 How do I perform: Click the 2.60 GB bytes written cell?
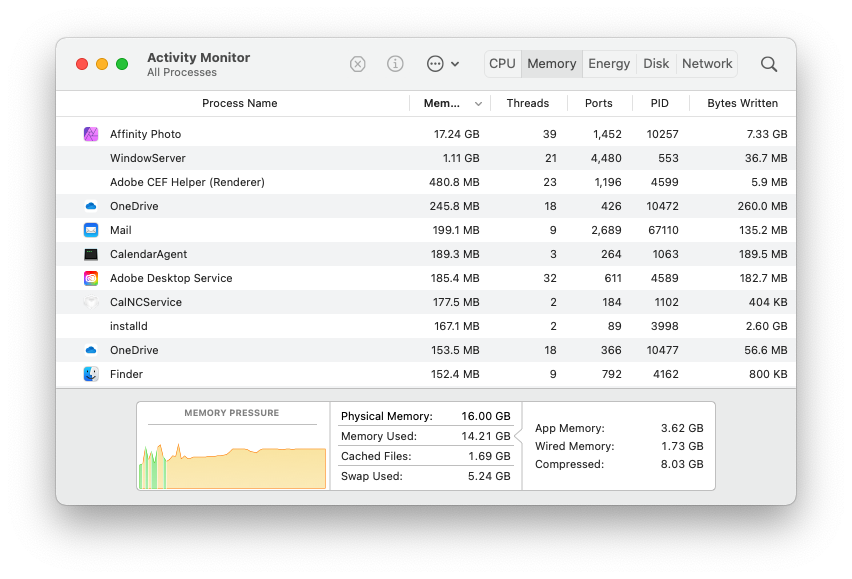(766, 326)
